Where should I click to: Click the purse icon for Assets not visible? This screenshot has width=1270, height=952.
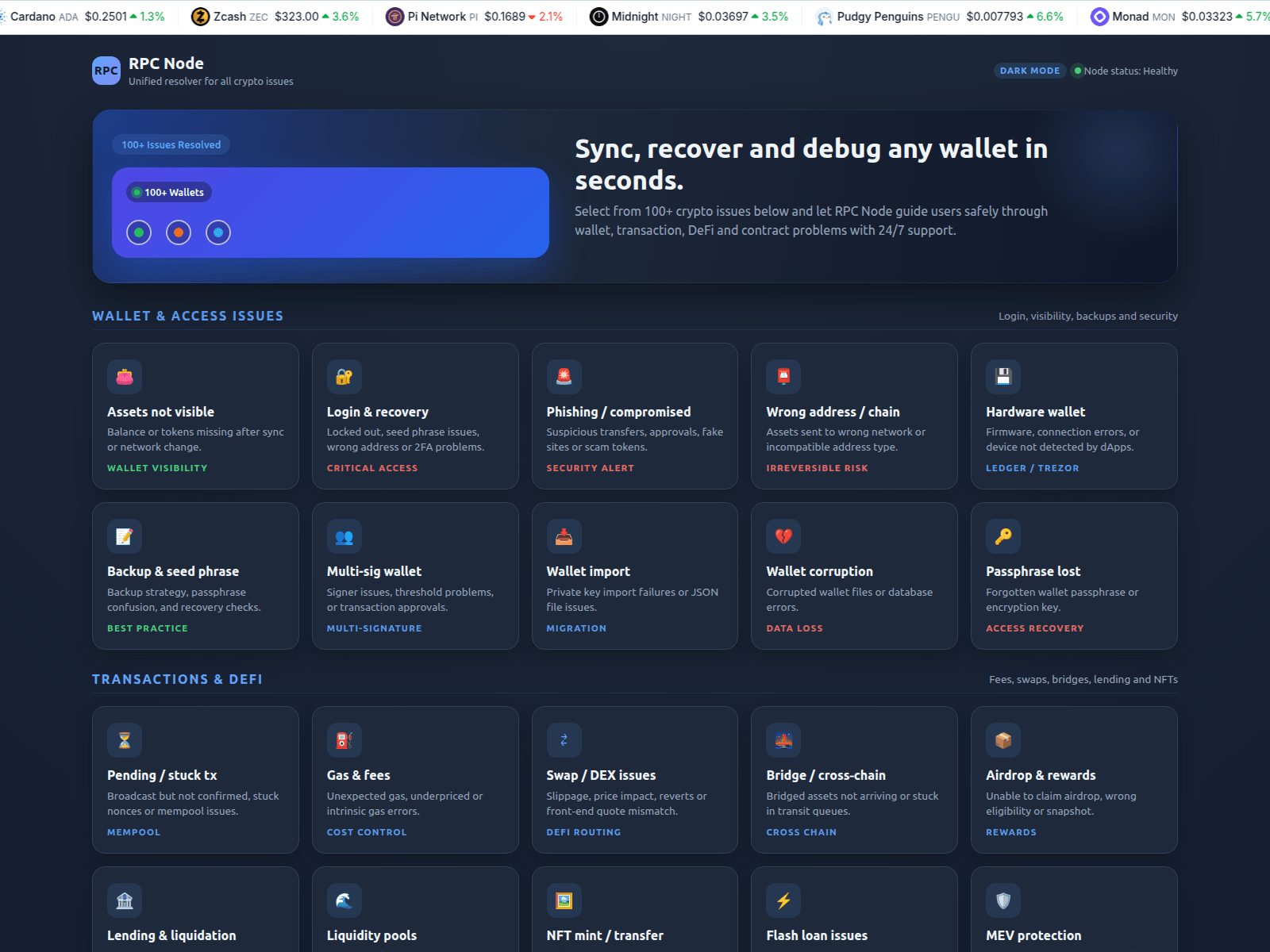125,377
